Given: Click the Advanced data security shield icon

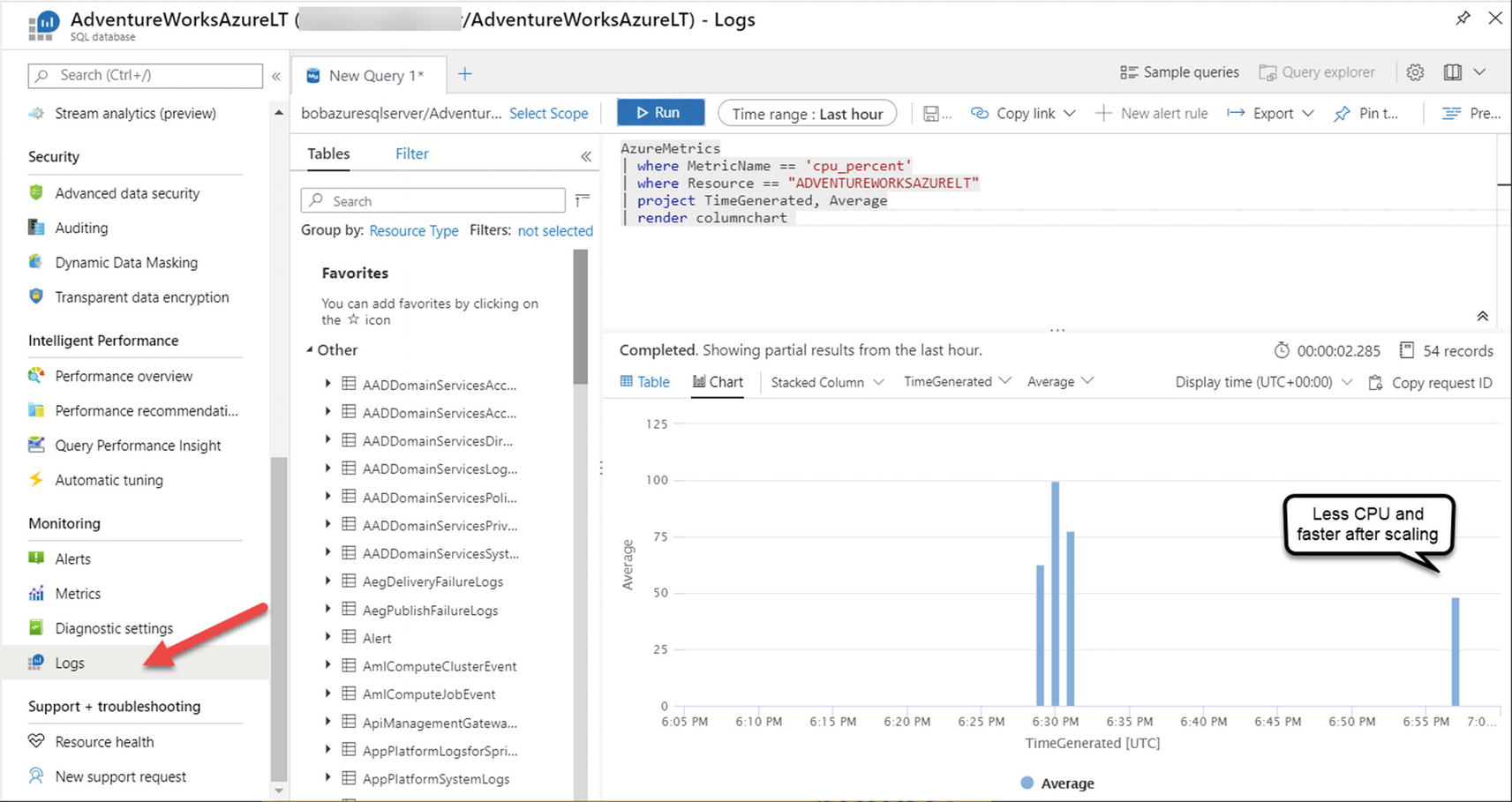Looking at the screenshot, I should click(36, 192).
